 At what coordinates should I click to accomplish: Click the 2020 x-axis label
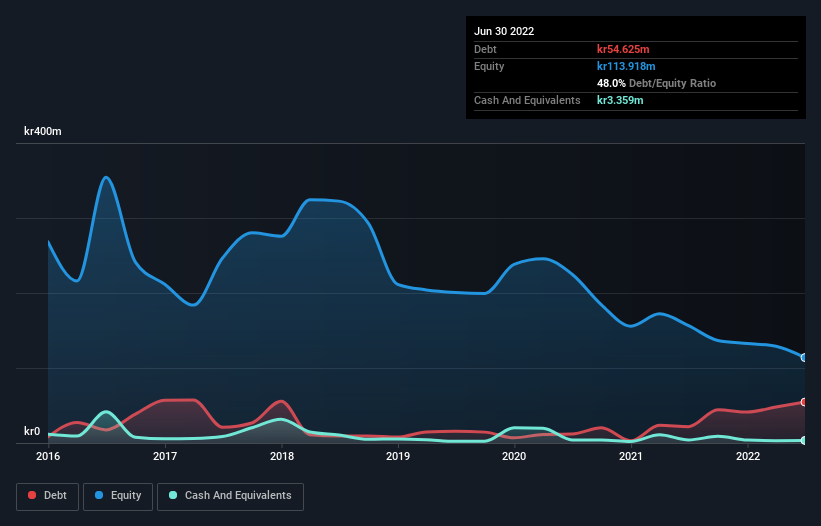click(514, 456)
